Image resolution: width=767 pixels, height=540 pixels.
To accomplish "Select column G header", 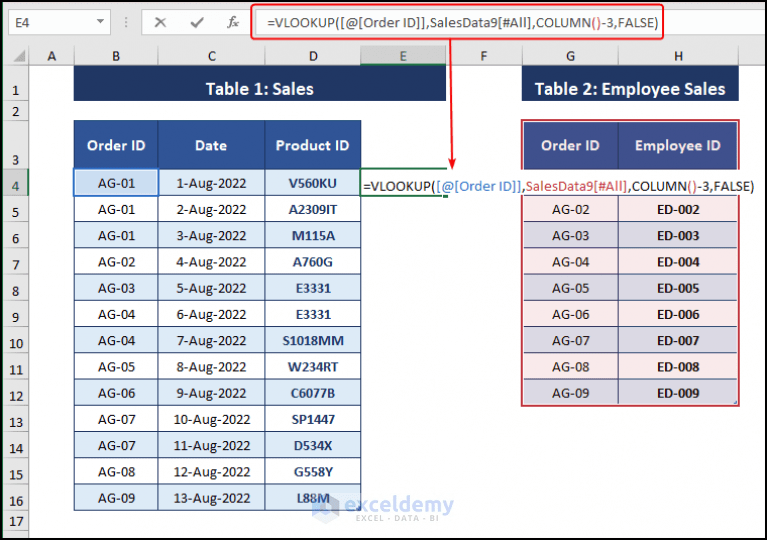I will click(570, 56).
